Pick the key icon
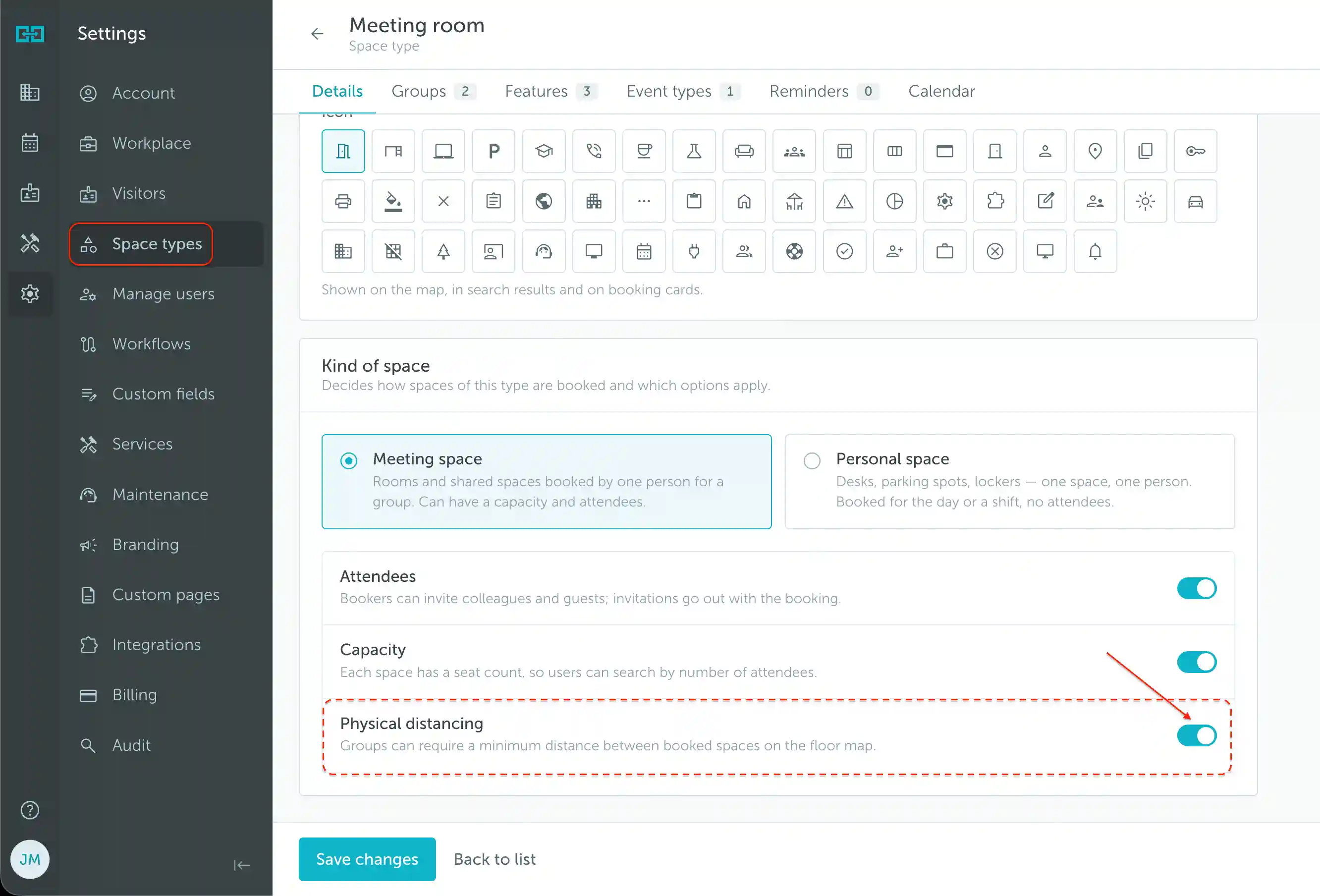Image resolution: width=1320 pixels, height=896 pixels. coord(1195,151)
